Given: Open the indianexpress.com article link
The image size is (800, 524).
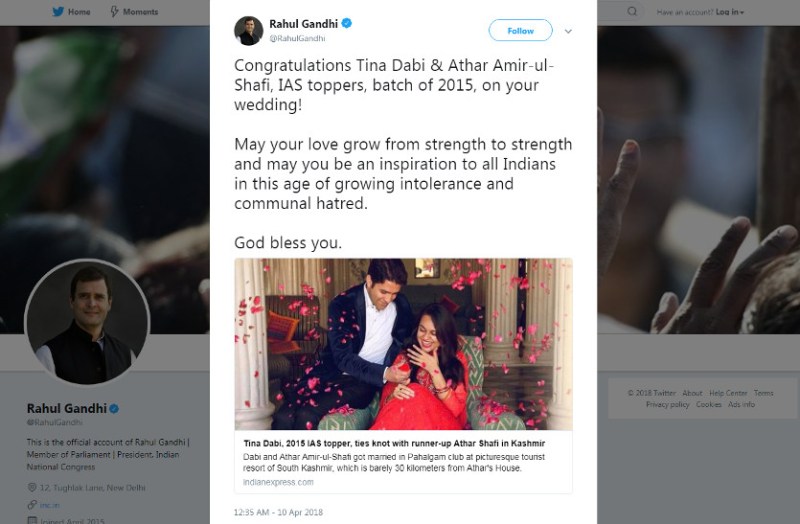Looking at the screenshot, I should point(278,482).
